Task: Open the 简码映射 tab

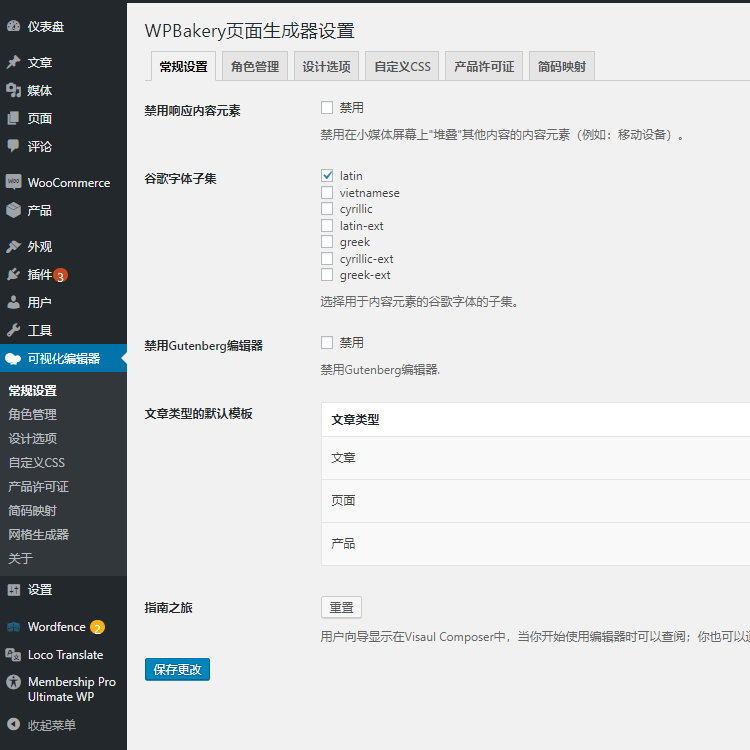Action: point(562,66)
